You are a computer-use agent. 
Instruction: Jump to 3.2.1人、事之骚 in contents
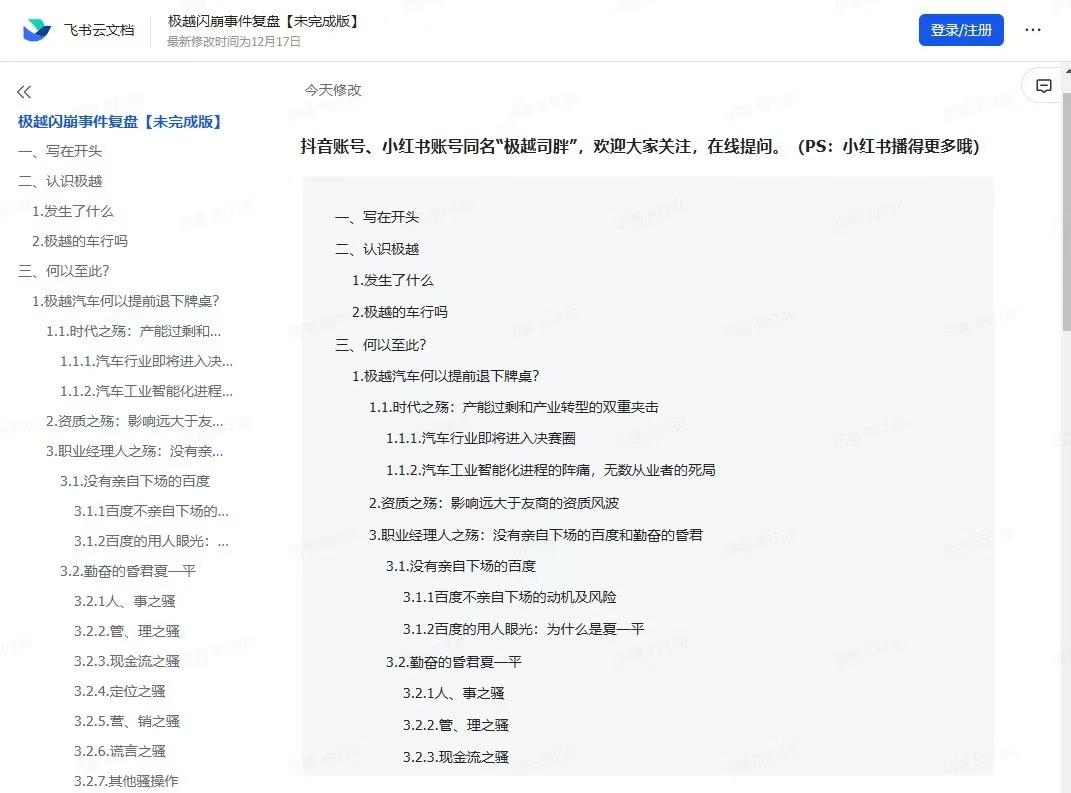[454, 693]
